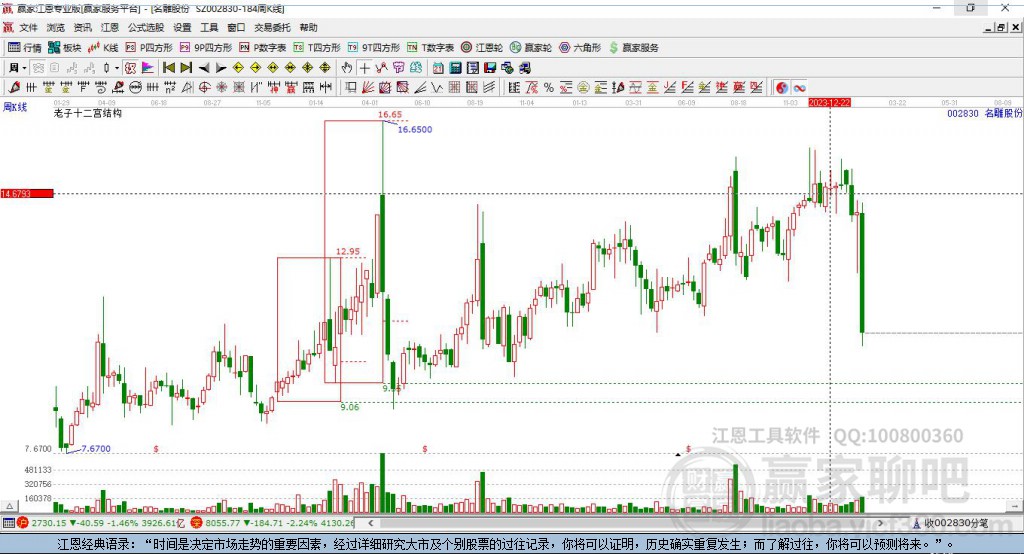Viewport: 1024px width, 554px height.
Task: Click the yin-yang taiji icon
Action: pyautogui.click(x=782, y=88)
